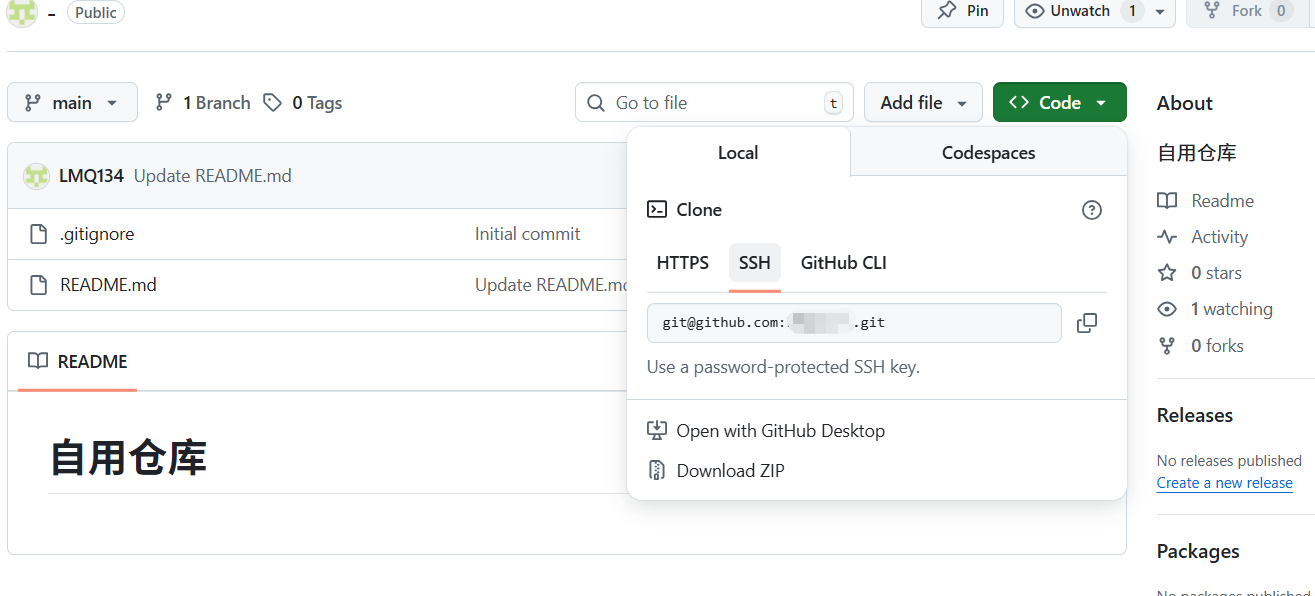Click the book icon beside Readme in About
1315x596 pixels.
tap(1167, 201)
